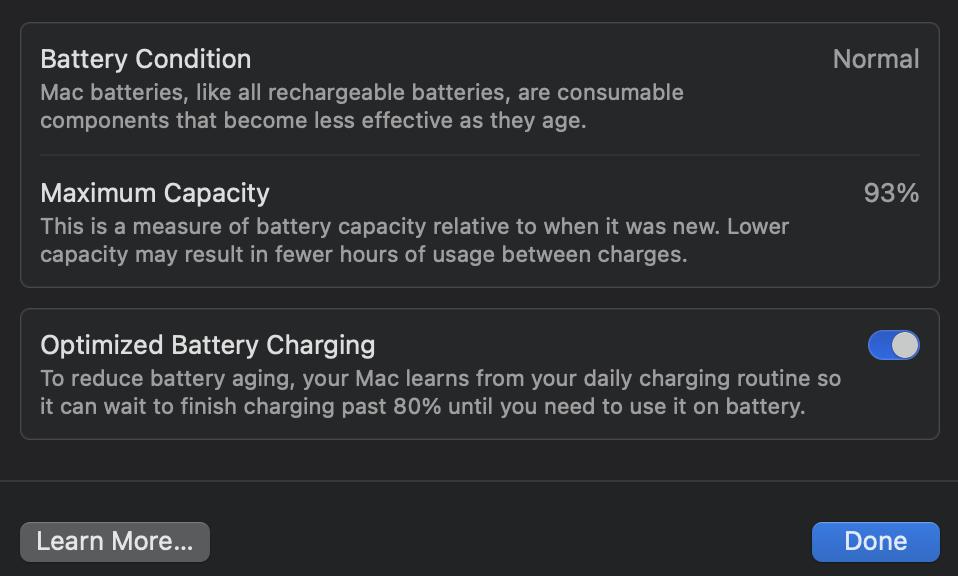The height and width of the screenshot is (576, 958).
Task: Click the 93% maximum capacity value
Action: point(891,193)
